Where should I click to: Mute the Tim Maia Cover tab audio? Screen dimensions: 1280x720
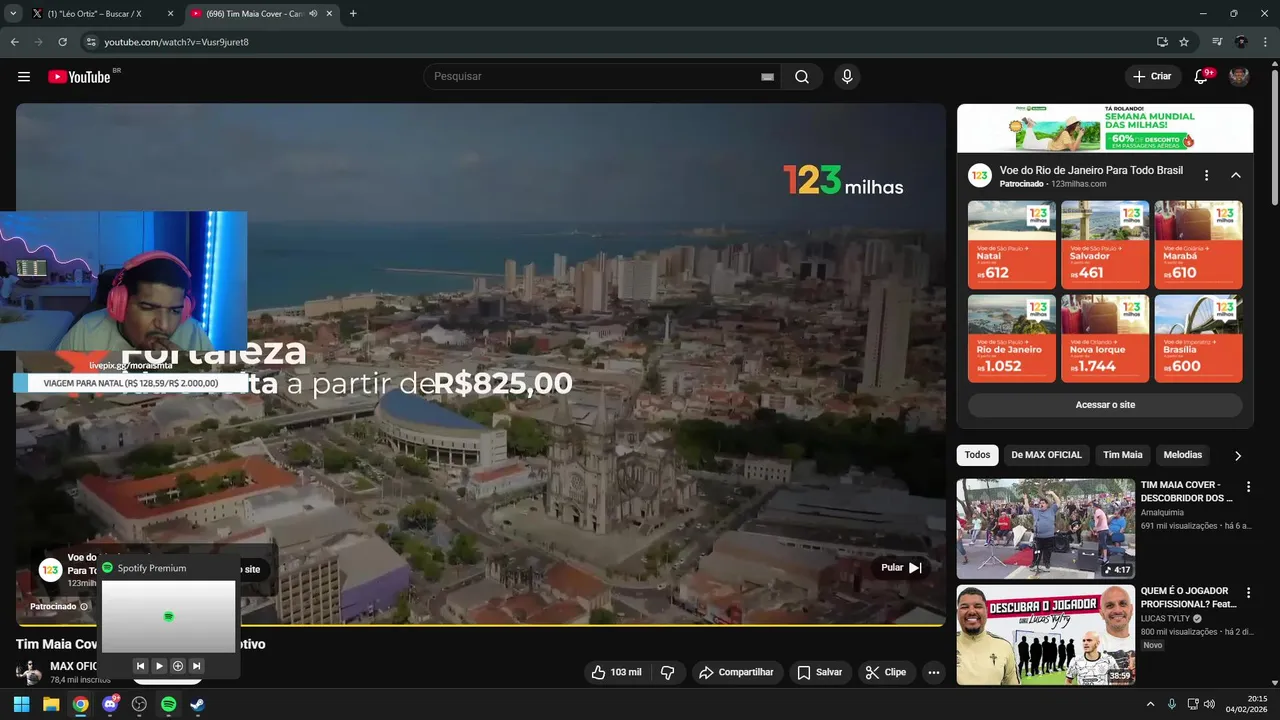313,14
